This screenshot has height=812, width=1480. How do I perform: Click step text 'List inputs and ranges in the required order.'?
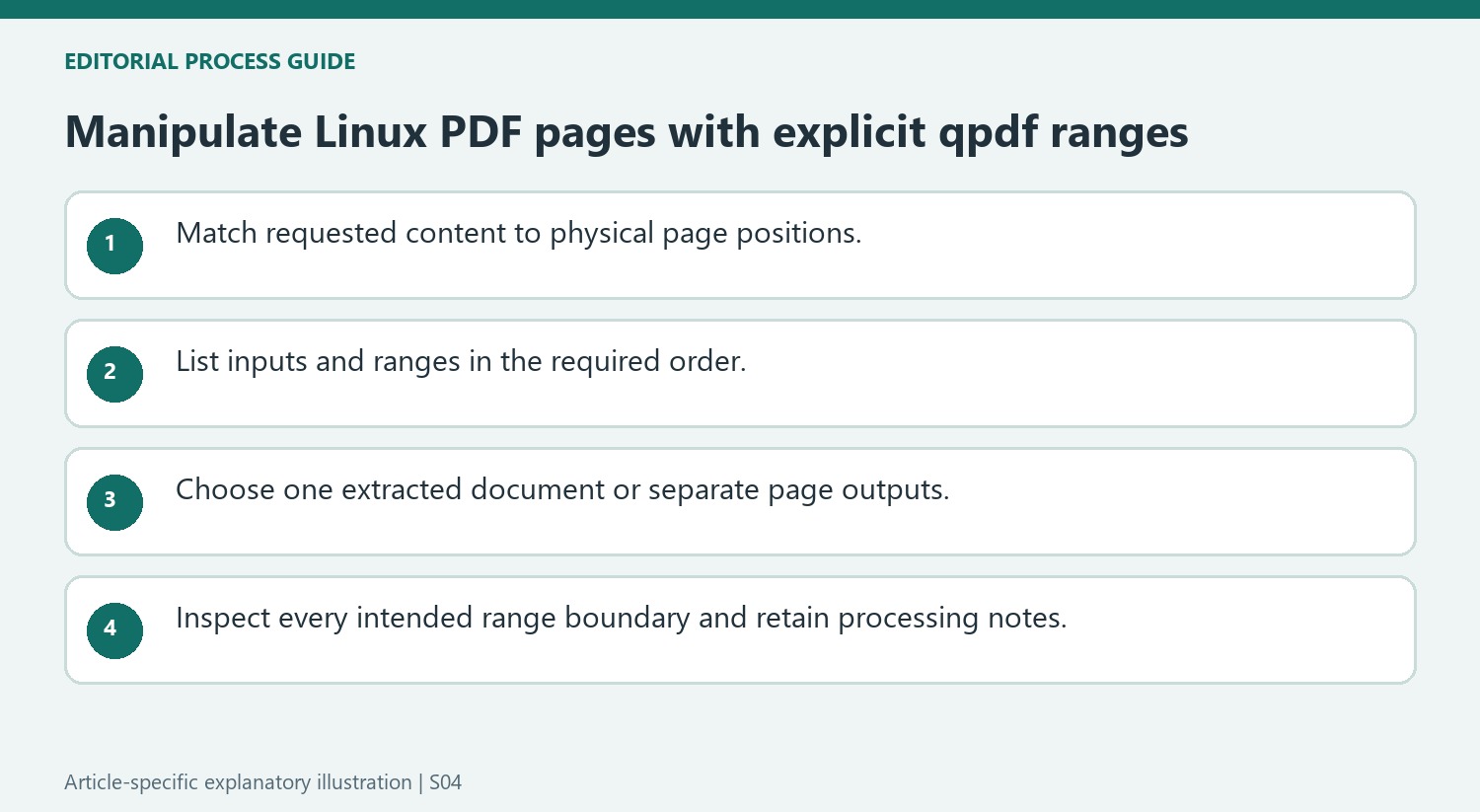coord(461,361)
